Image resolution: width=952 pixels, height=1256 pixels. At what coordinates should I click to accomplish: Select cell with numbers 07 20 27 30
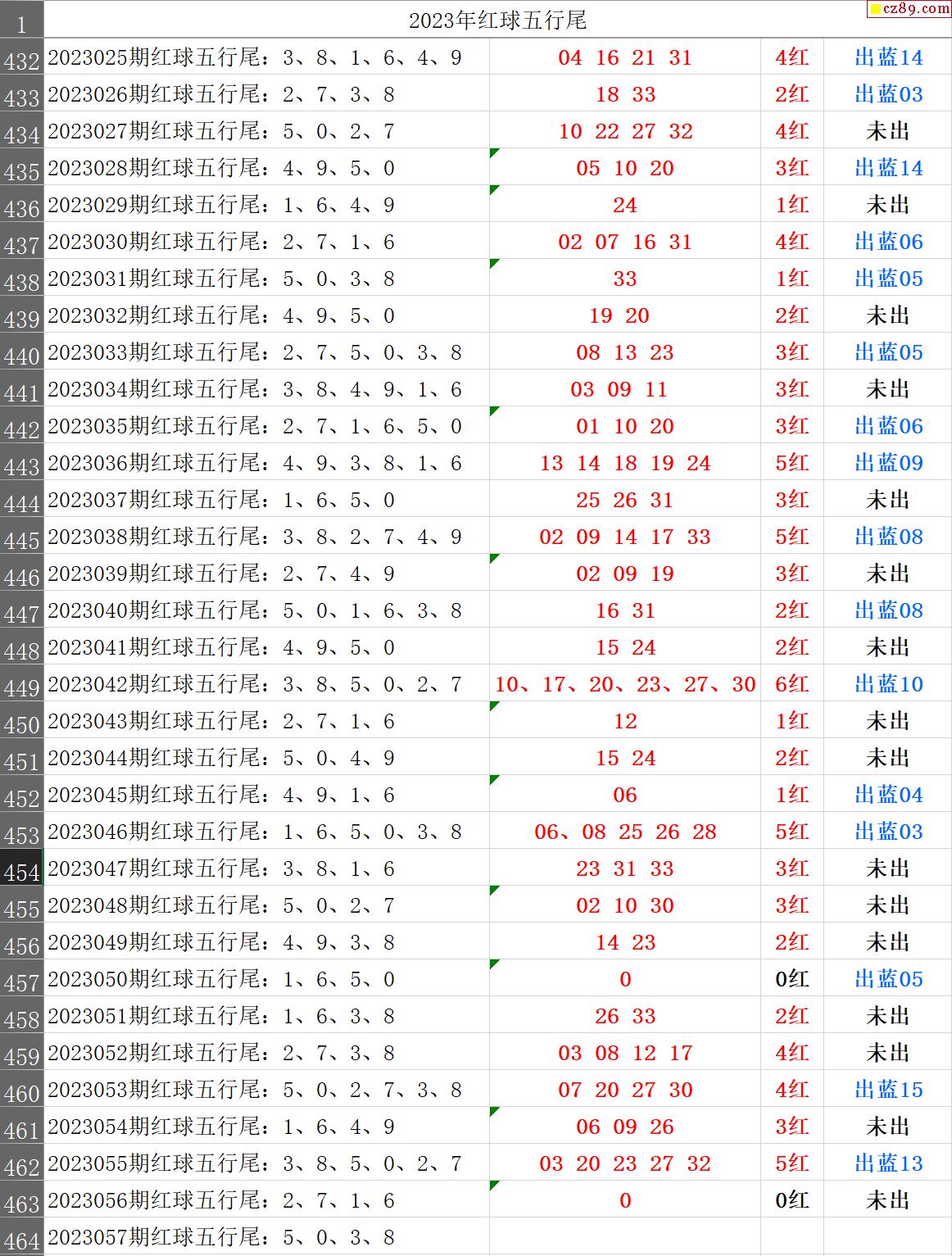pyautogui.click(x=625, y=1090)
